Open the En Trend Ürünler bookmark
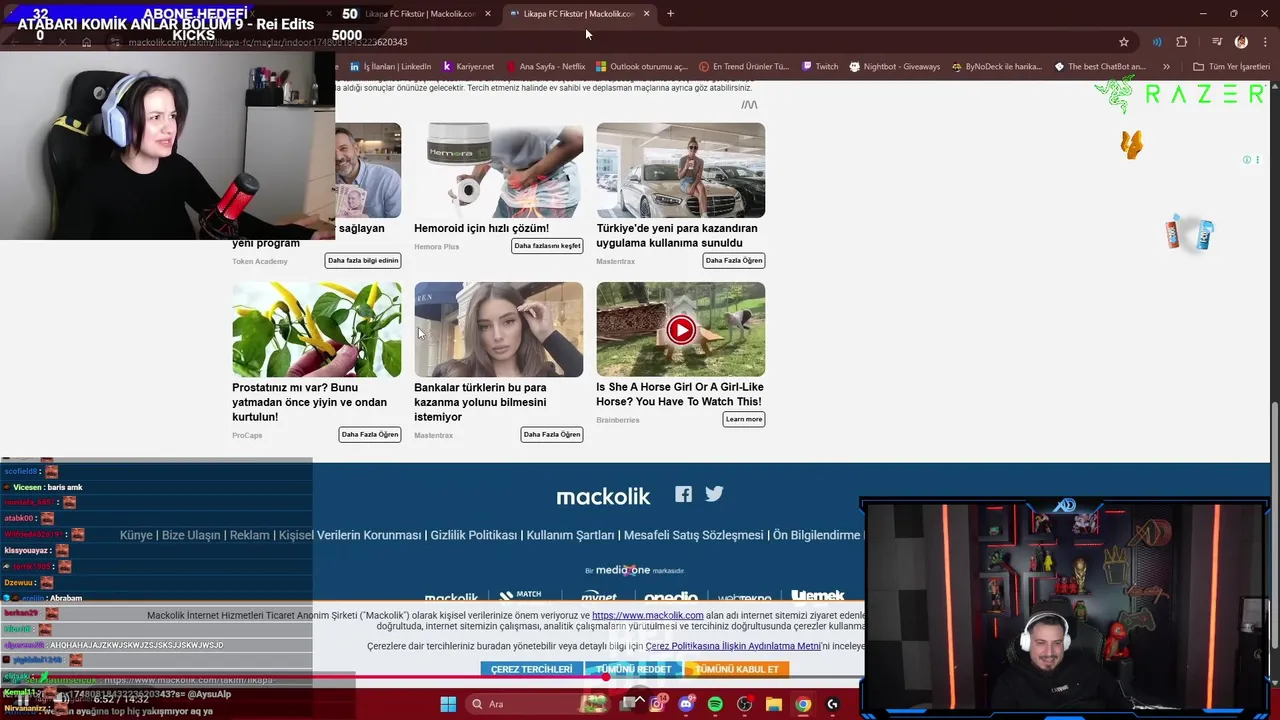 744,67
